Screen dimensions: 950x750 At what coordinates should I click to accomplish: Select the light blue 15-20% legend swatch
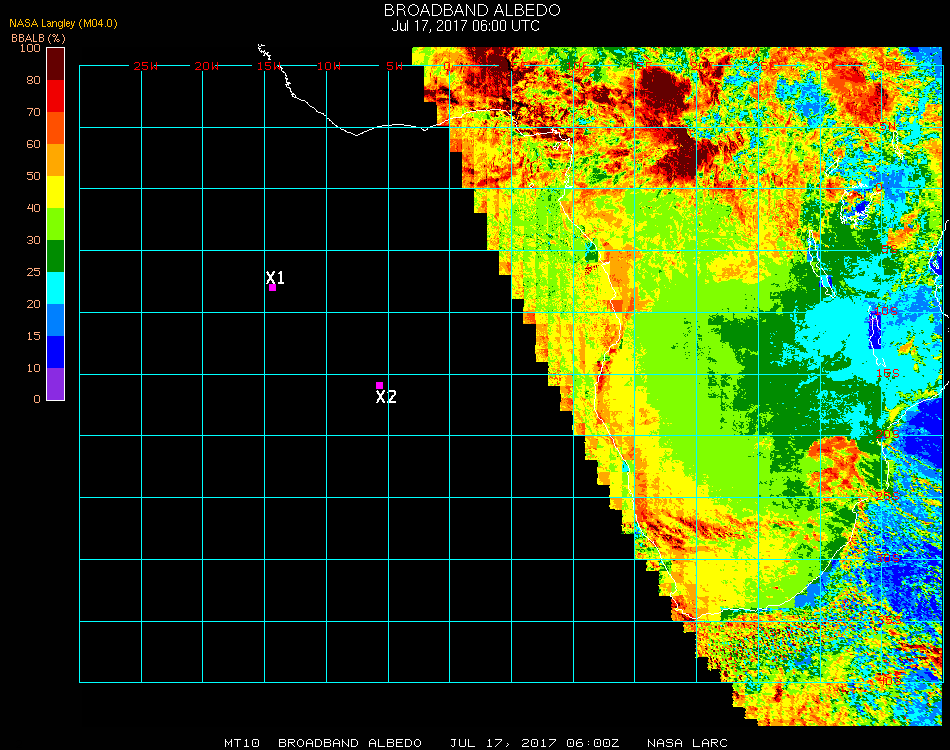pos(56,319)
